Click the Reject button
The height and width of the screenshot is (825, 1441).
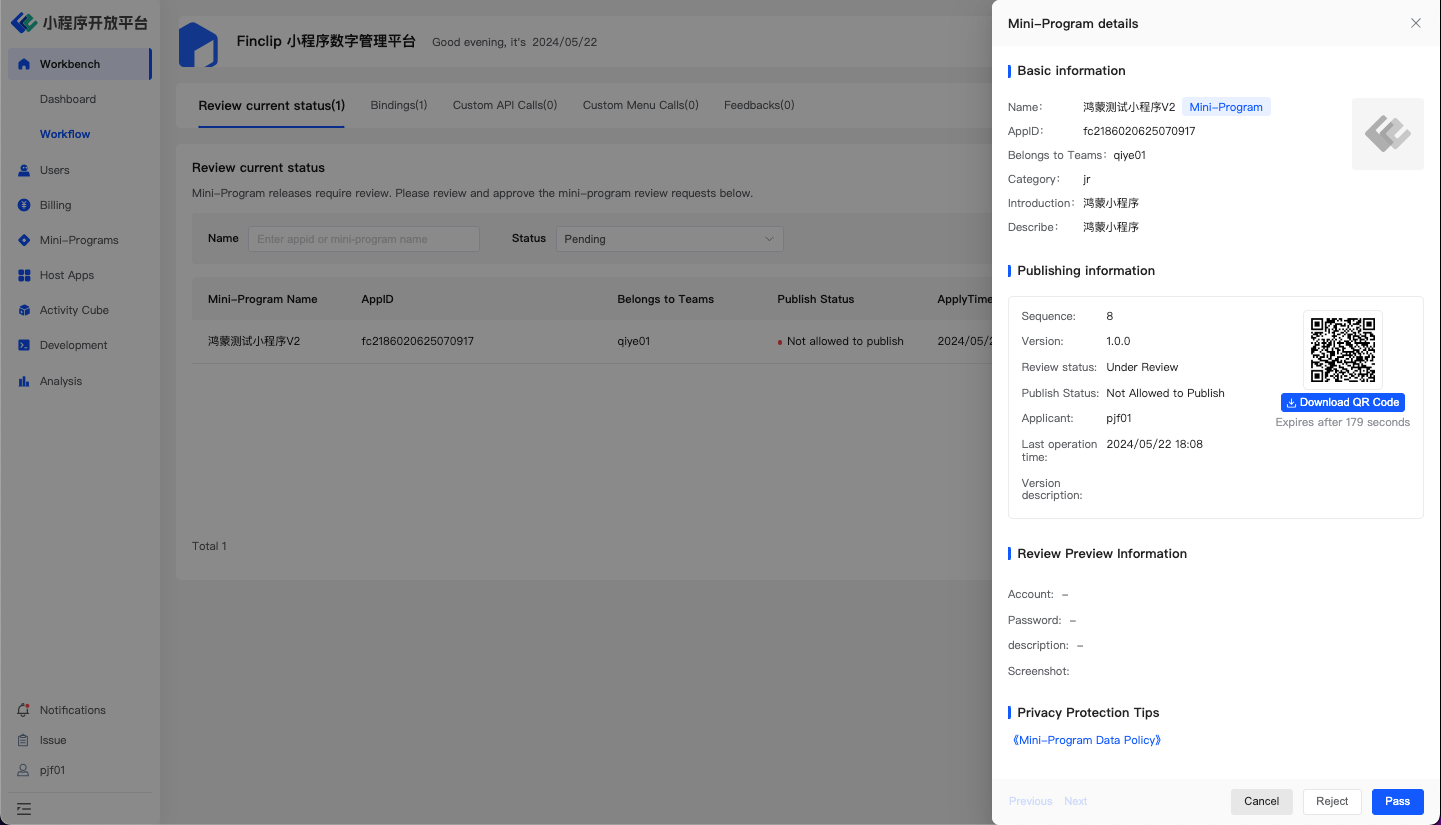coord(1332,801)
